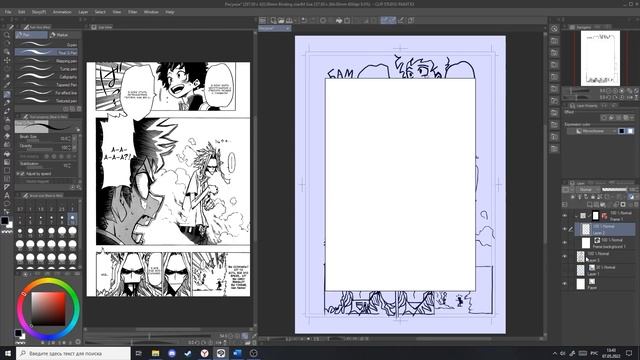Open the Edit menu

tap(22, 12)
